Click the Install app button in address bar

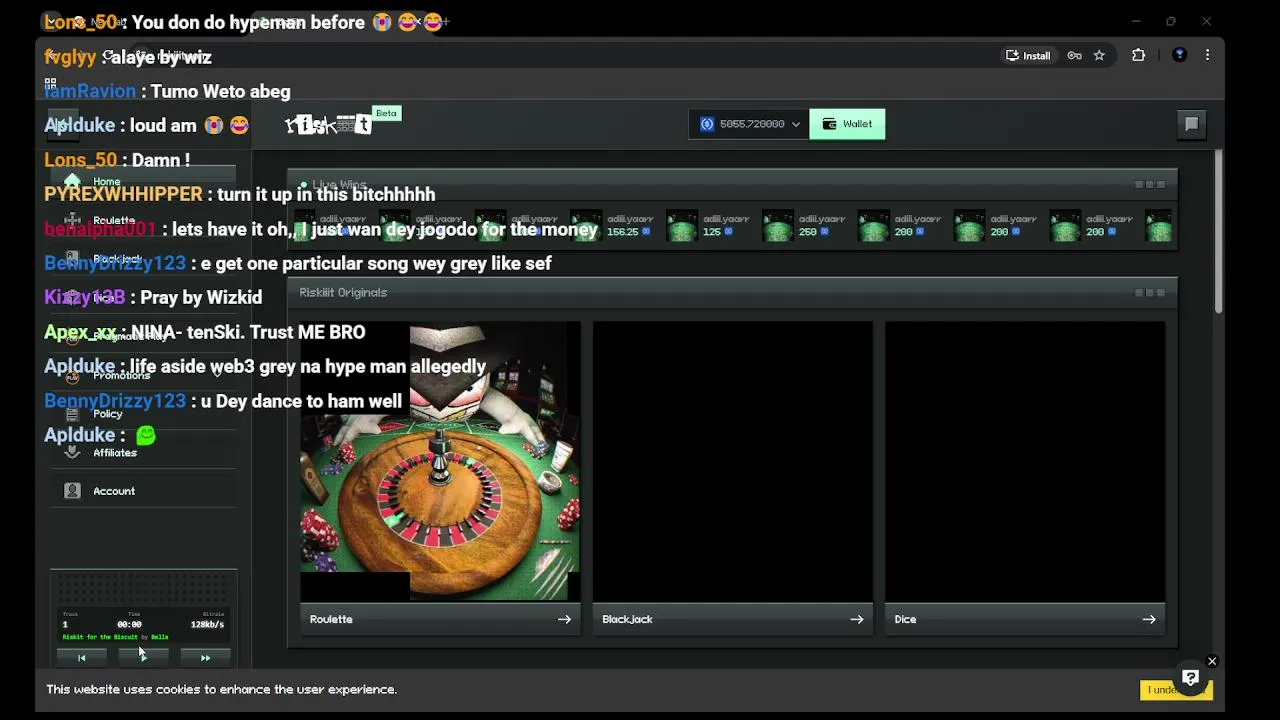(1028, 56)
